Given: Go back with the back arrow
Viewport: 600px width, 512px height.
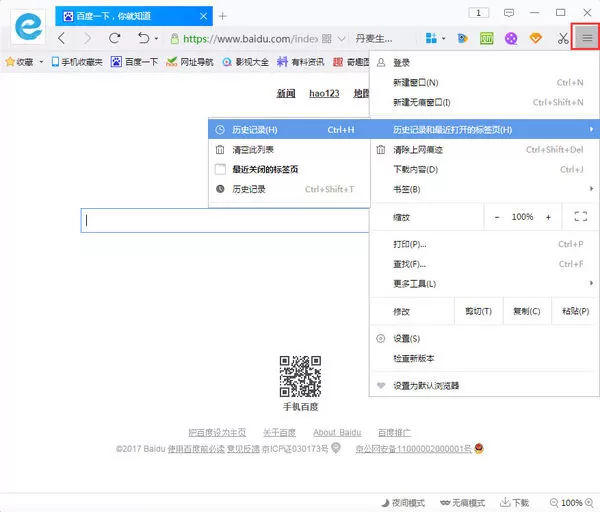Looking at the screenshot, I should click(x=62, y=38).
